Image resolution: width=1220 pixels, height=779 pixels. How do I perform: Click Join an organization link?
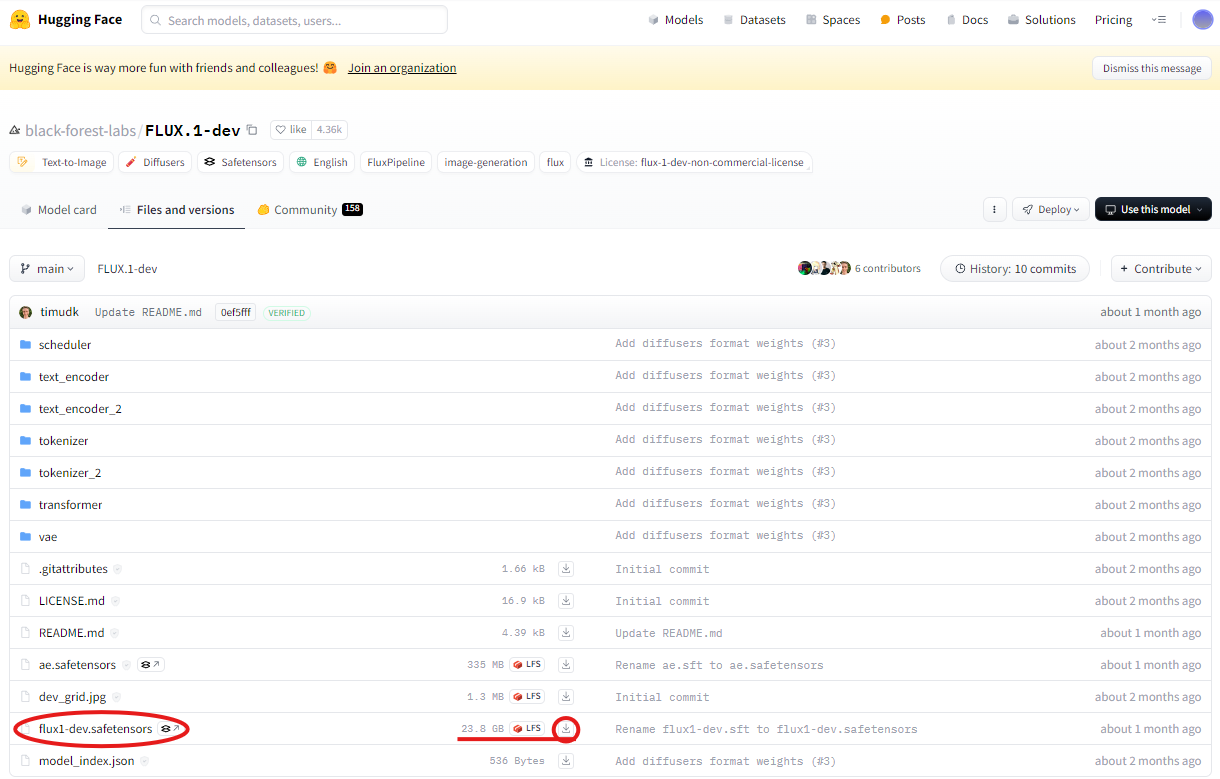click(402, 68)
